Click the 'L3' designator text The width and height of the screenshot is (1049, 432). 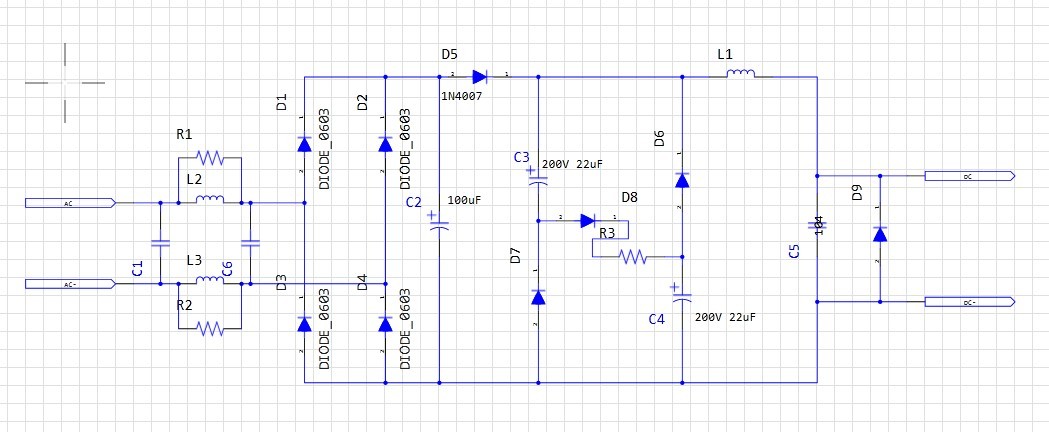[195, 261]
